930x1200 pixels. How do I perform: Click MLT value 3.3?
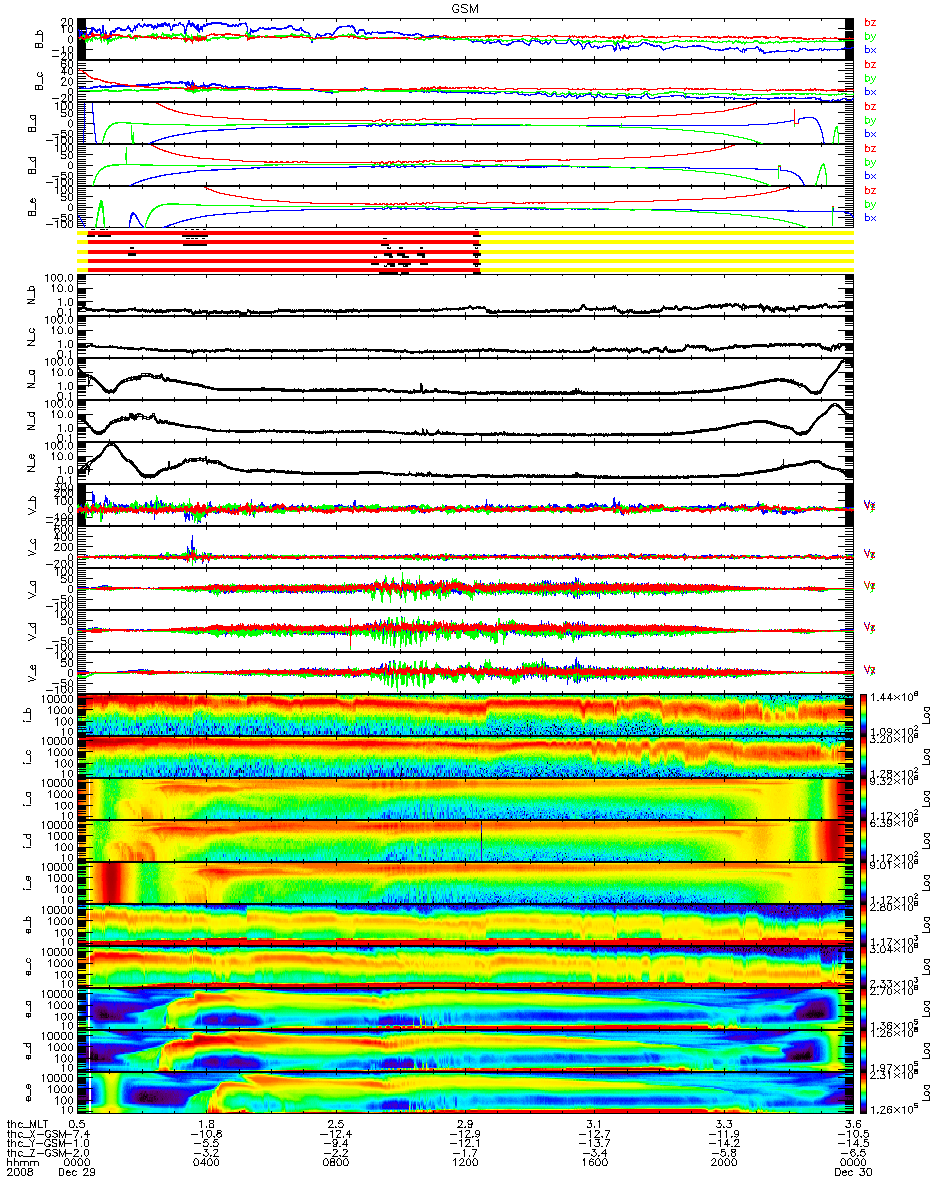click(x=723, y=1124)
